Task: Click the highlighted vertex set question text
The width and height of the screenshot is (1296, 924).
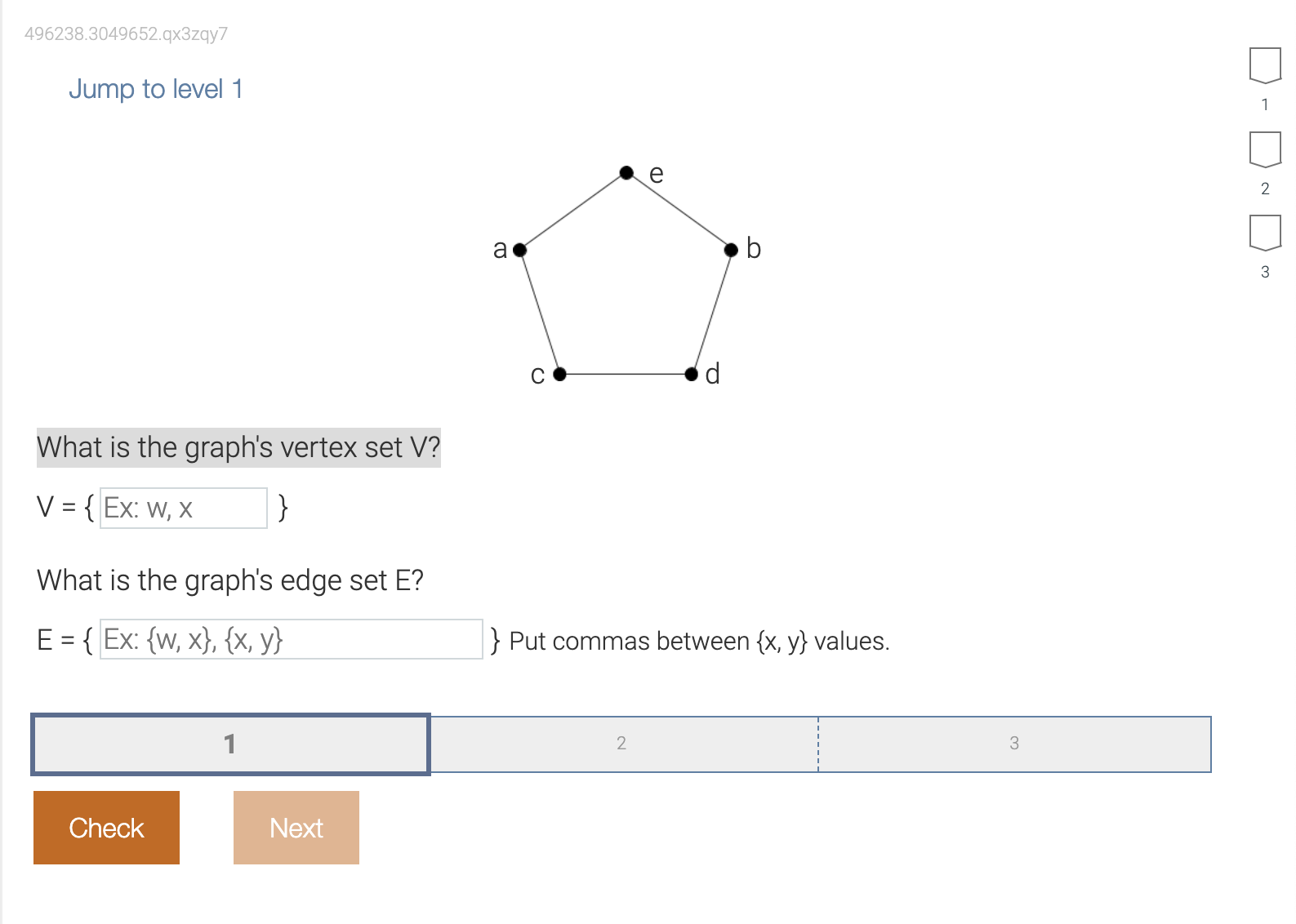Action: (238, 447)
